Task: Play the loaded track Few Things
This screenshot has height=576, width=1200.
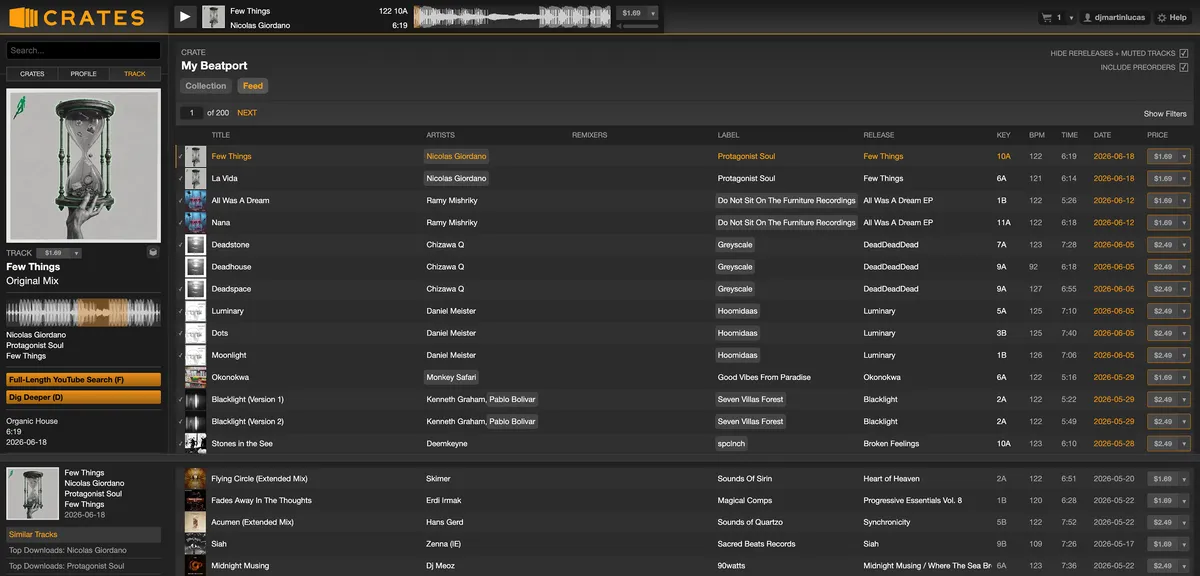Action: tap(185, 17)
